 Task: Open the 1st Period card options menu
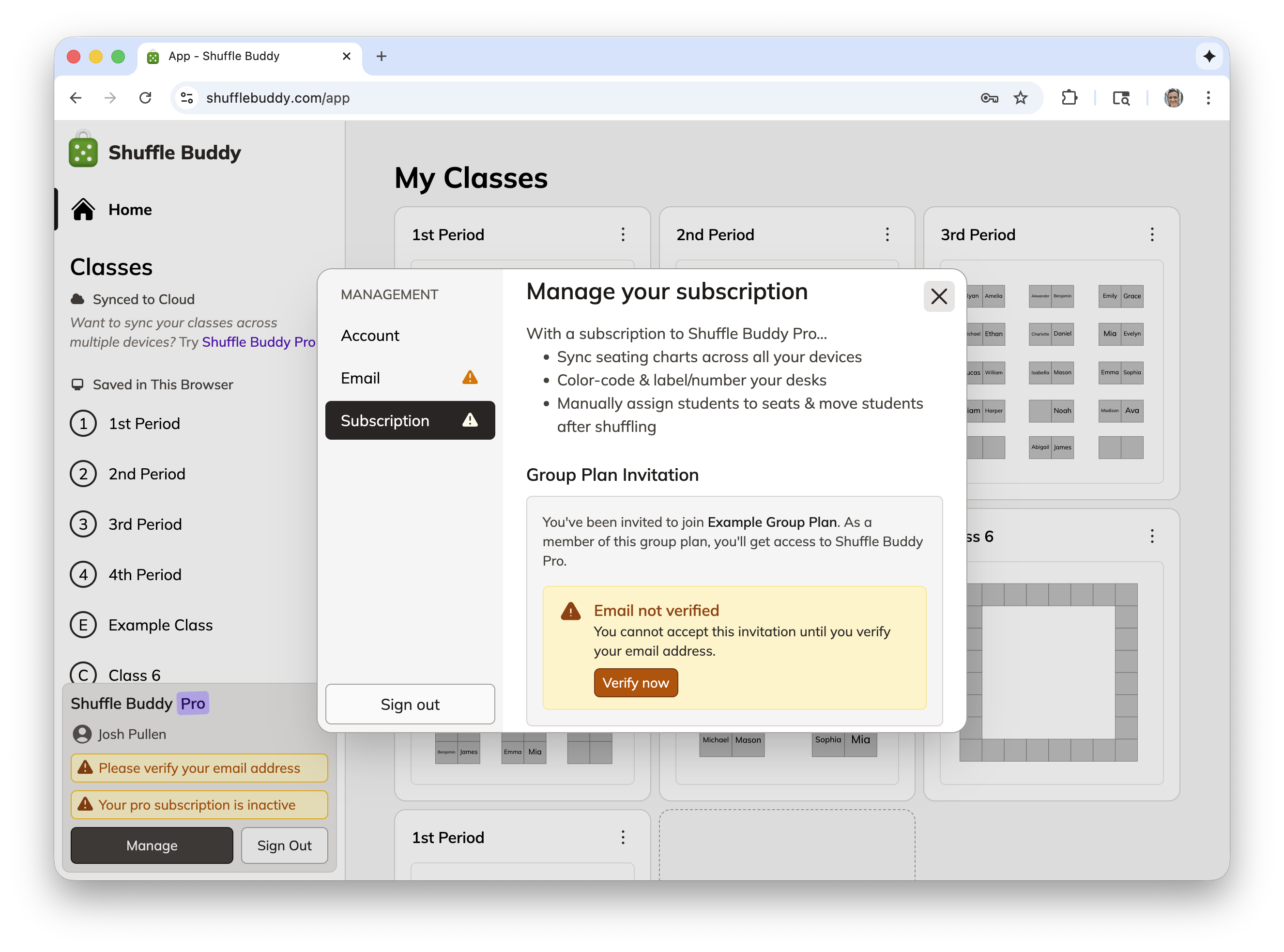click(x=623, y=234)
